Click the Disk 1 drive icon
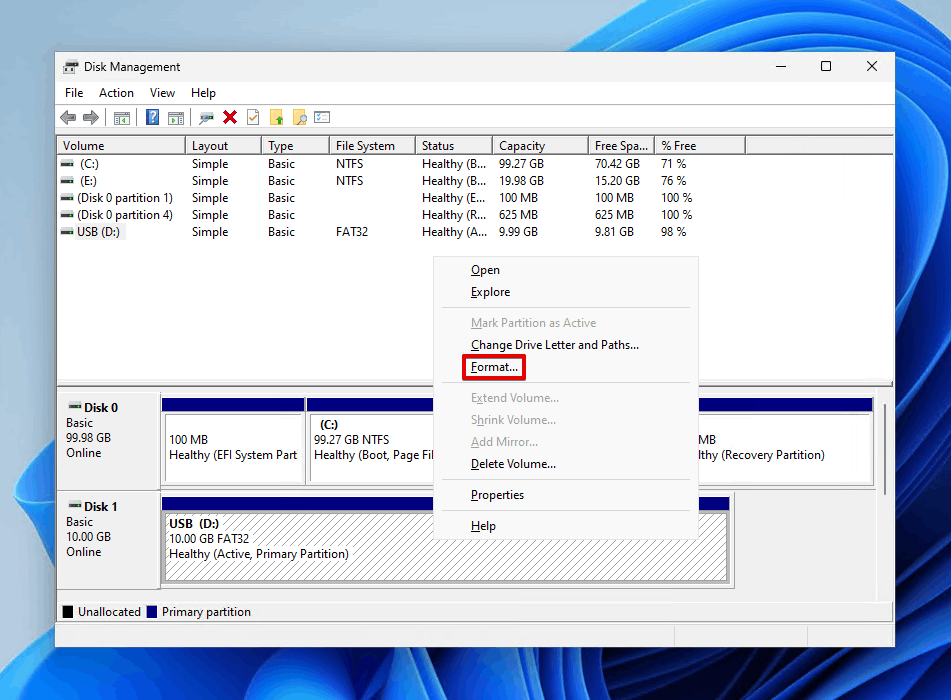Viewport: 951px width, 700px height. click(75, 505)
